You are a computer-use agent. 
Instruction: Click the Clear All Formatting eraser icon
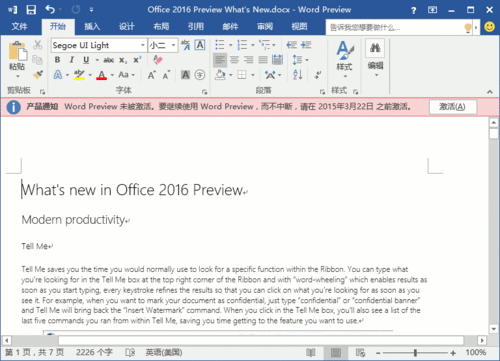coord(157,60)
